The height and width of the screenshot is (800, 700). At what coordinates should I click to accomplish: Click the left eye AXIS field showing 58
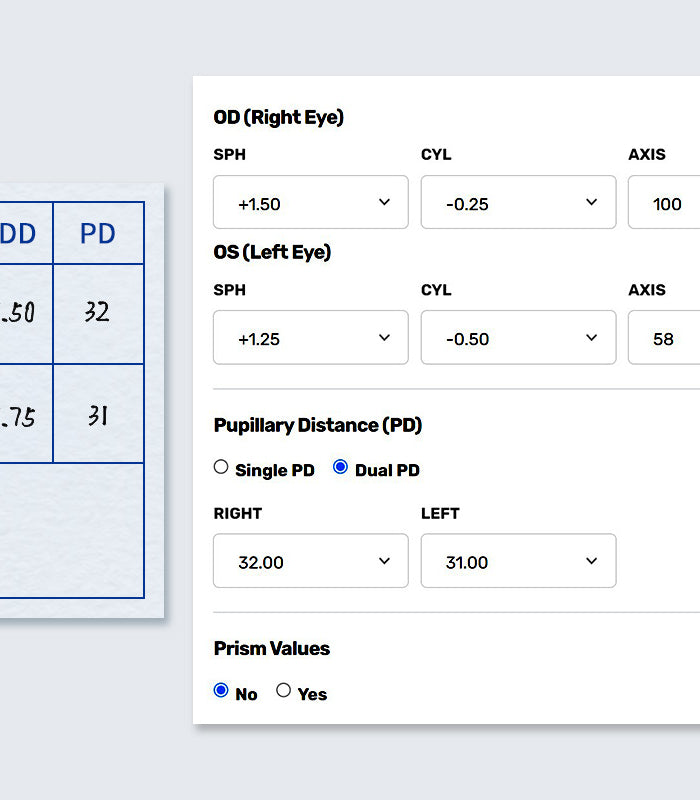pos(664,338)
